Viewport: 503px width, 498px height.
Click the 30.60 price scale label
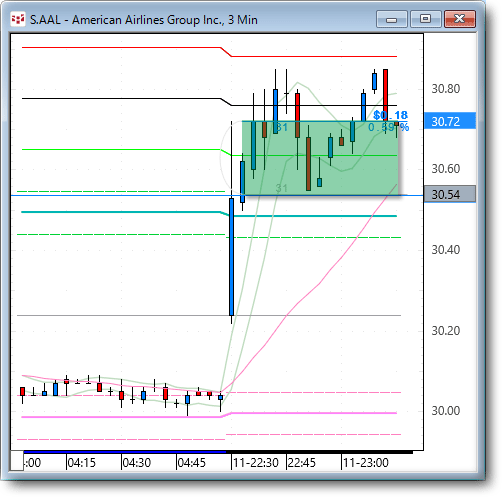pyautogui.click(x=446, y=169)
